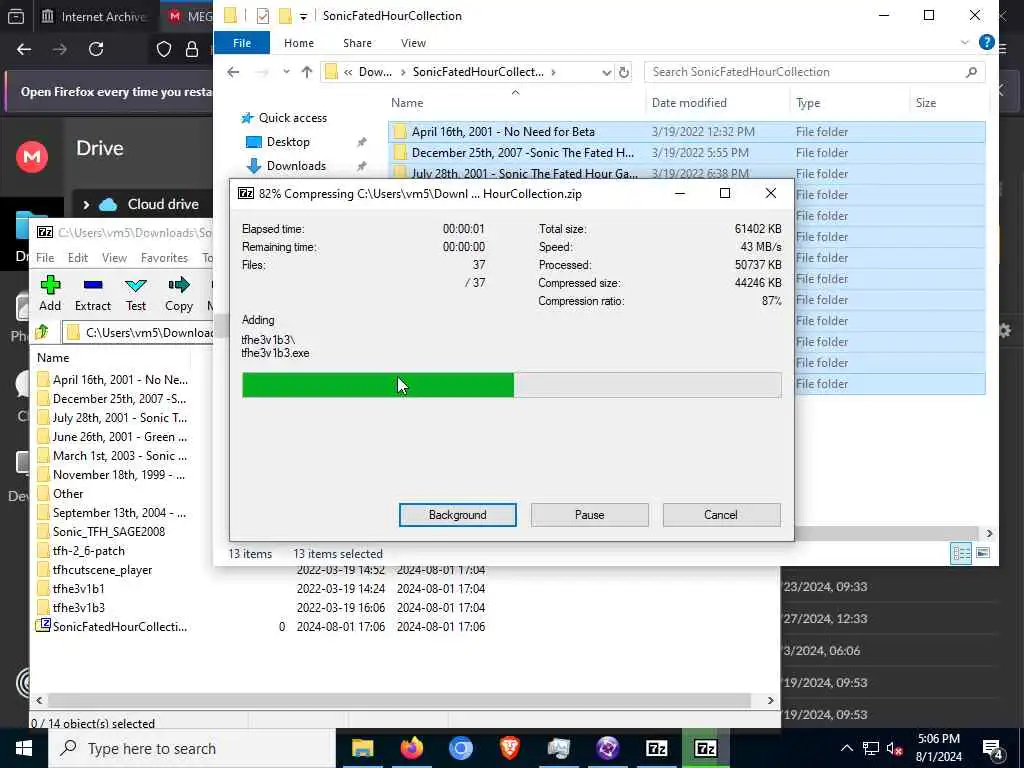Open the View ribbon tab in Explorer
The width and height of the screenshot is (1024, 768).
[413, 42]
